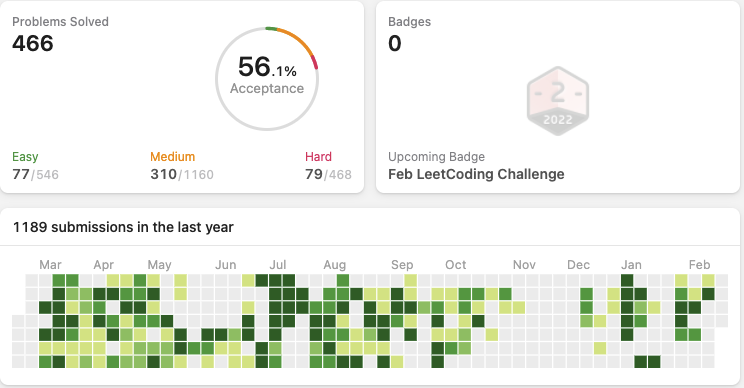Click the 1189 submissions heading

(123, 227)
